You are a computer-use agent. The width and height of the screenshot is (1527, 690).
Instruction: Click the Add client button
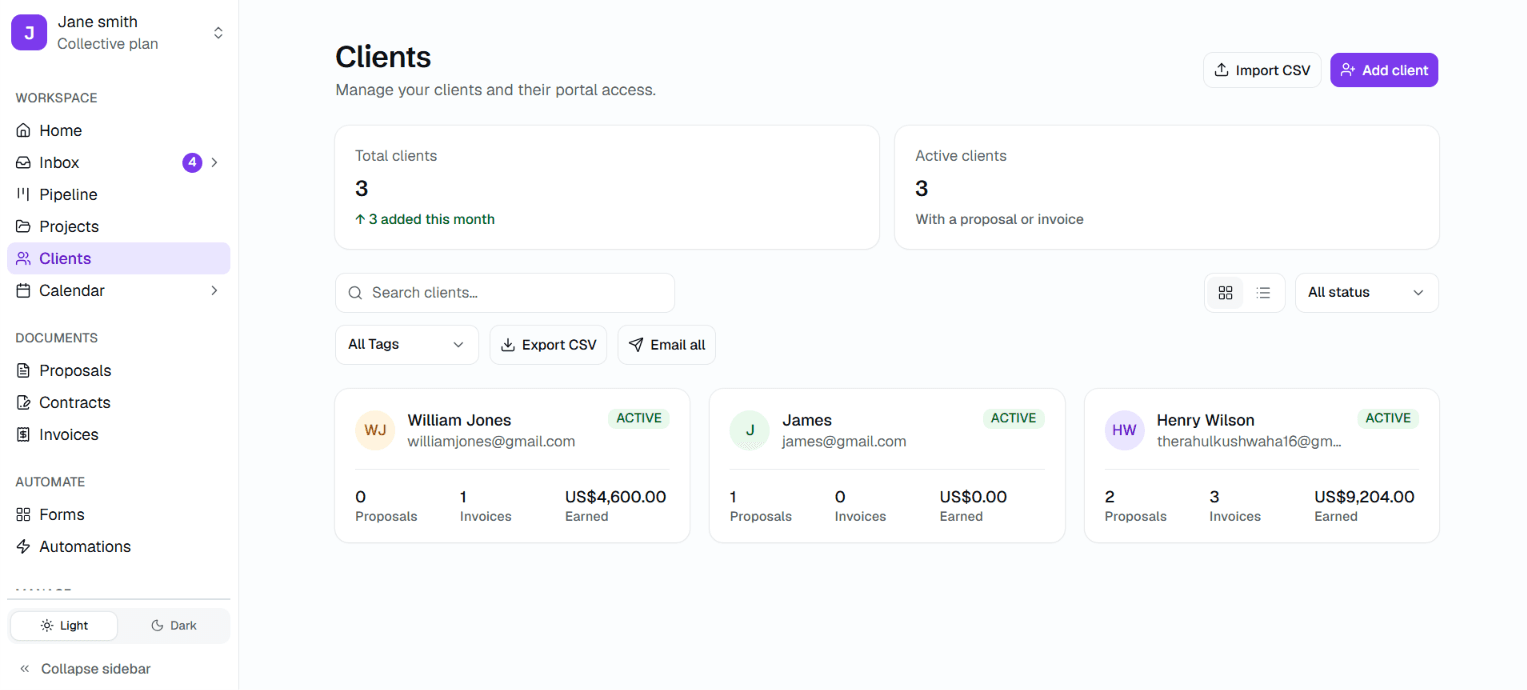tap(1384, 70)
